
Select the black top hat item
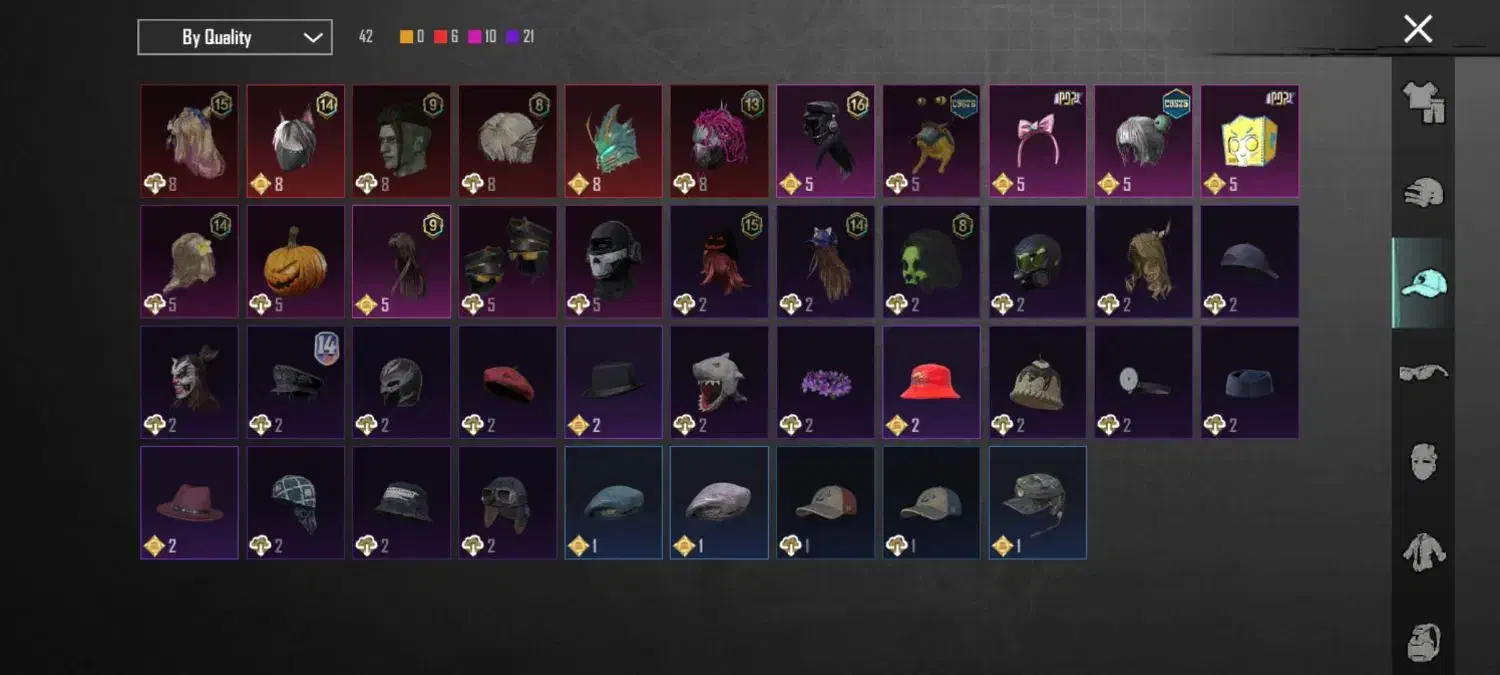tap(613, 382)
